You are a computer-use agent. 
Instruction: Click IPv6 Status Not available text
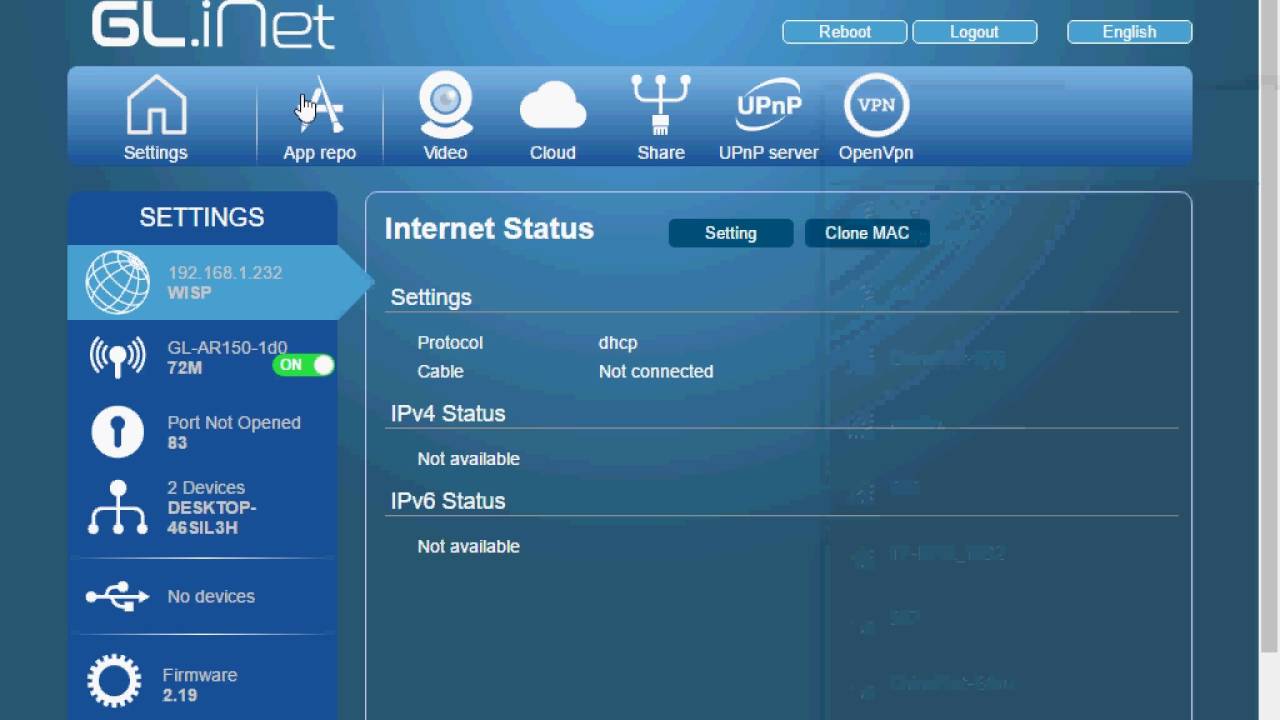pyautogui.click(x=468, y=546)
